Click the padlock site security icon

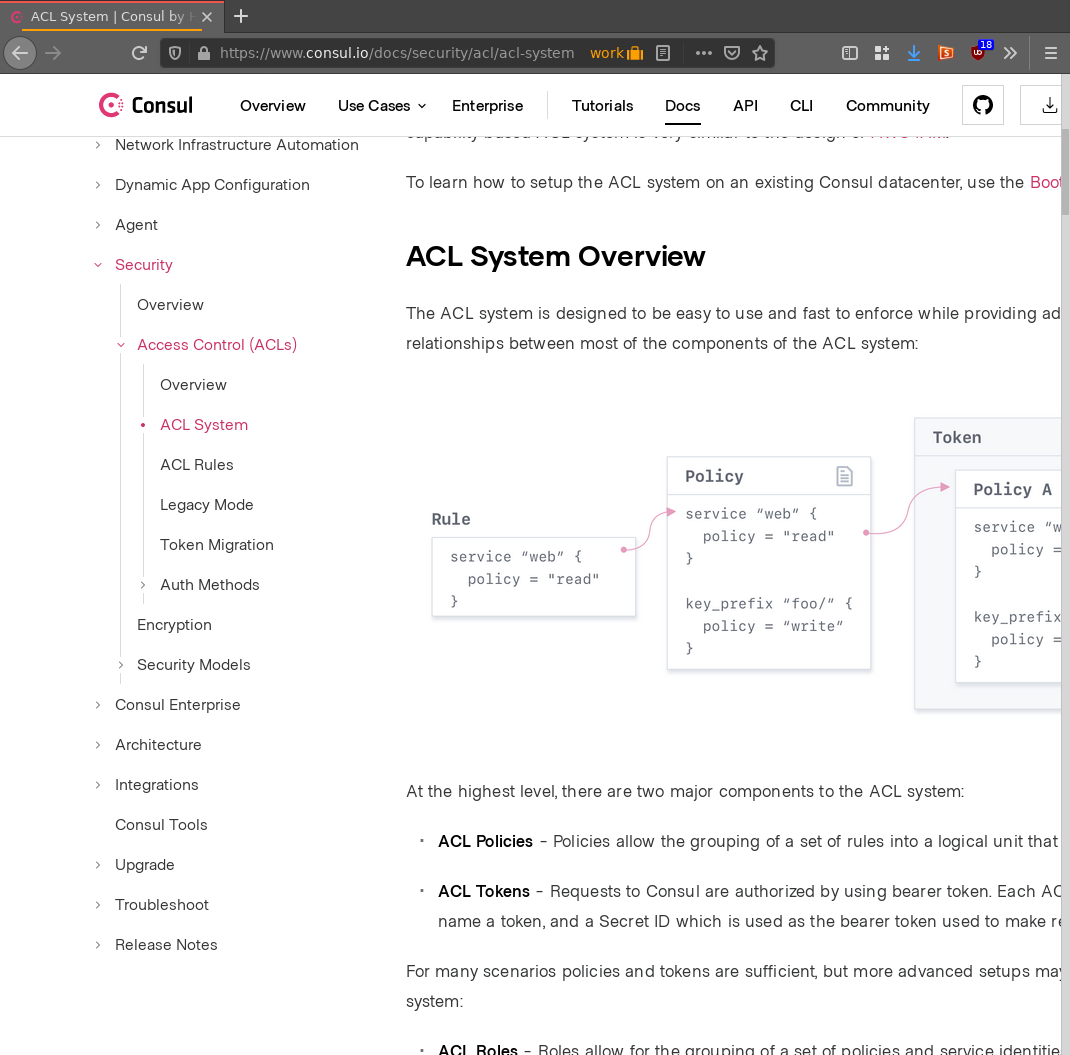203,53
